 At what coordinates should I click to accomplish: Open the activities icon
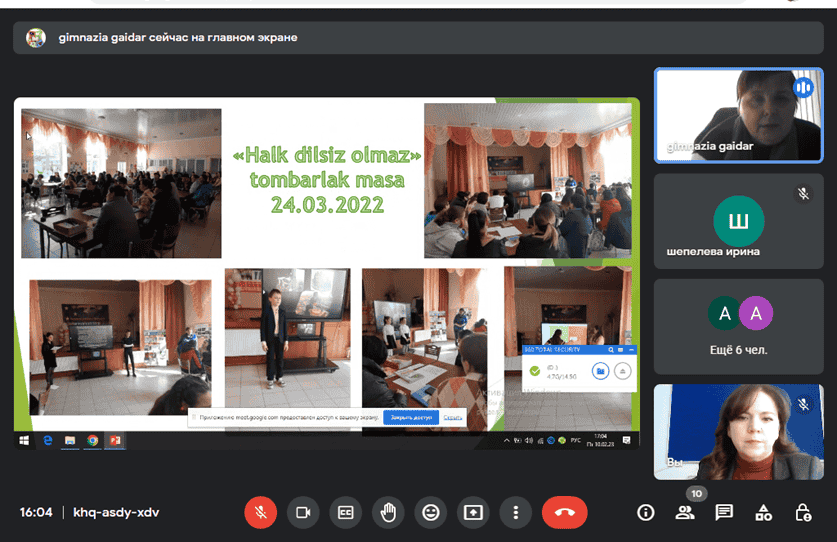pos(763,512)
